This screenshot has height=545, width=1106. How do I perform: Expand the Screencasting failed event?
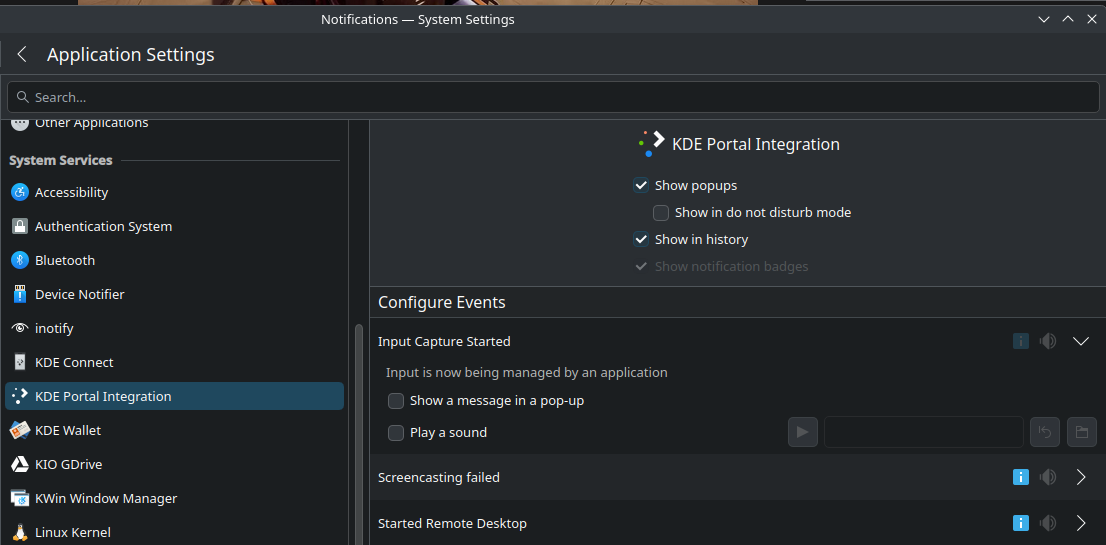point(1080,477)
